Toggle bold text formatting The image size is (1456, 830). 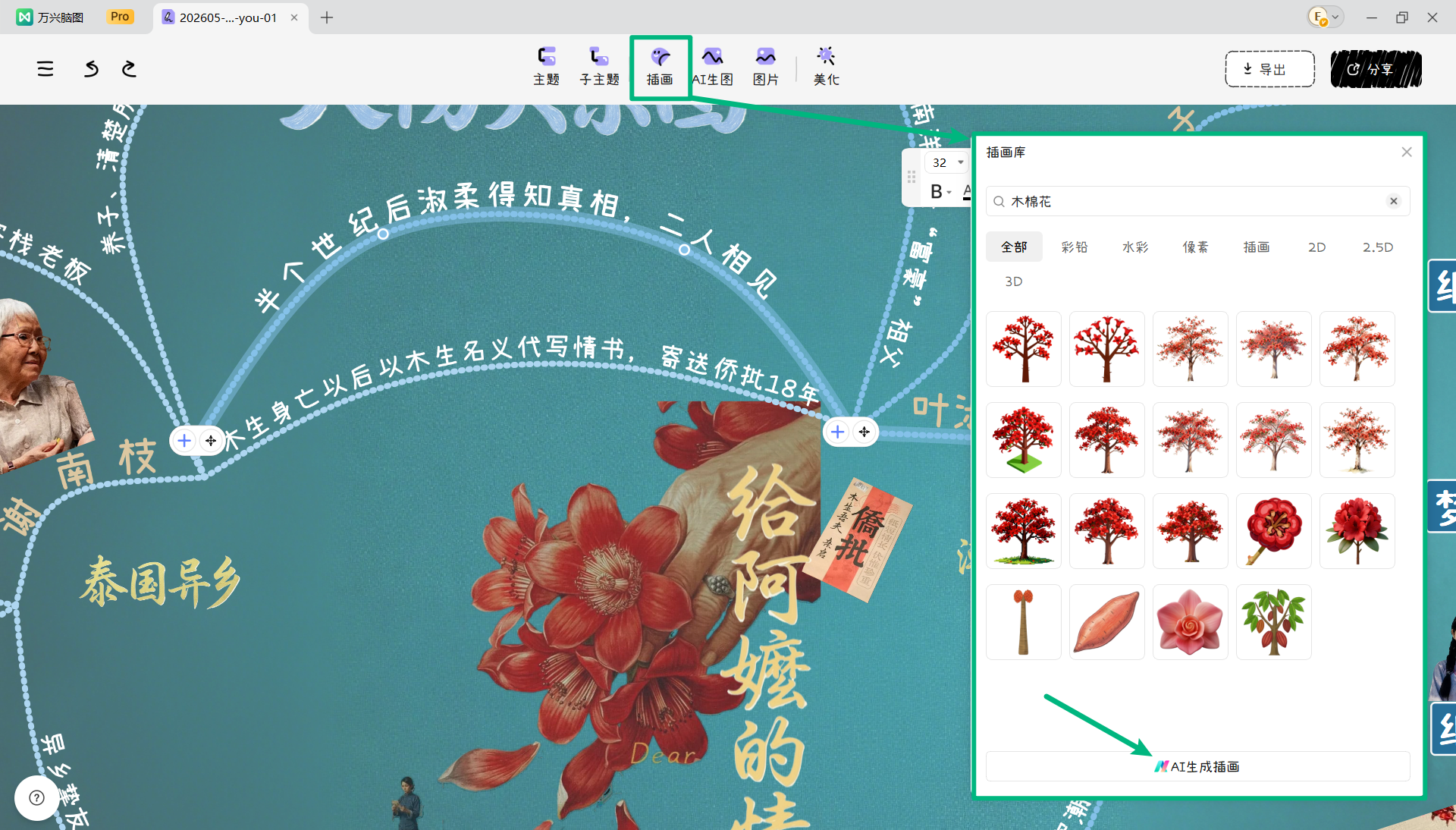tap(937, 192)
